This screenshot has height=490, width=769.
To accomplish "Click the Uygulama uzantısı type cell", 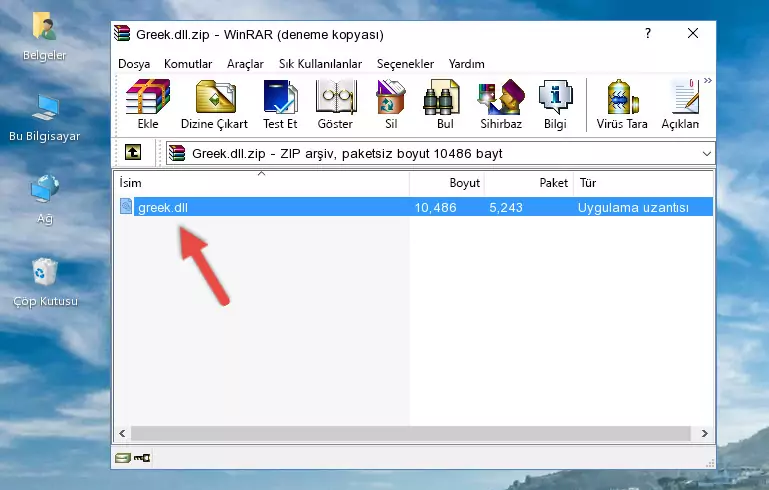I will click(x=633, y=207).
